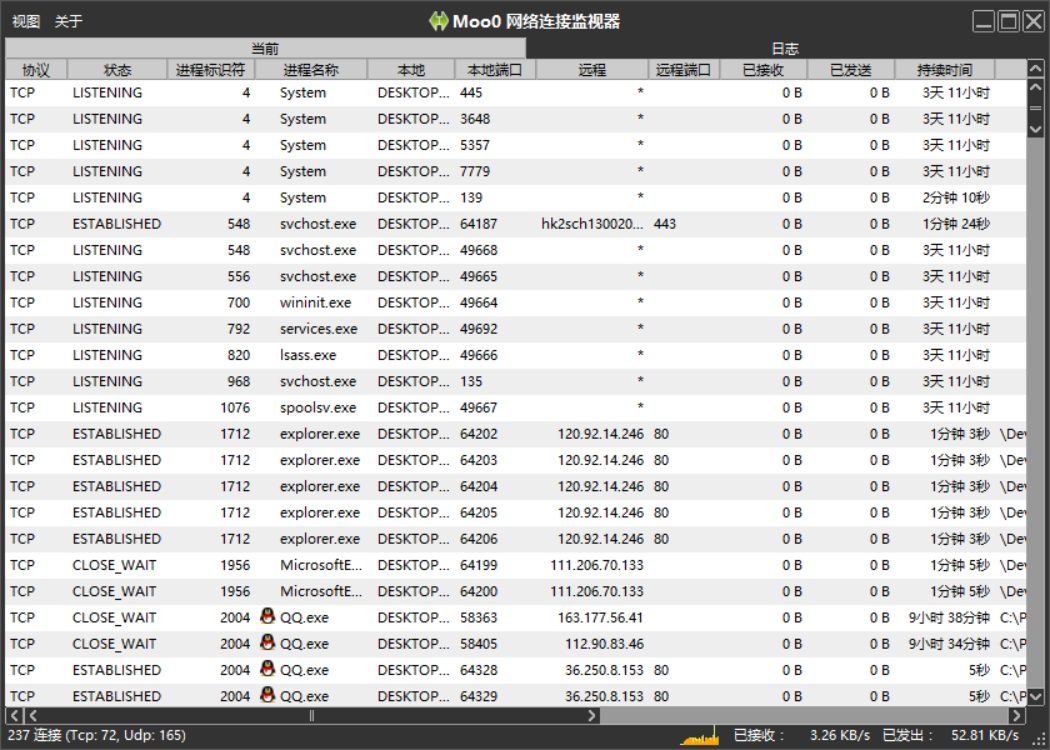Sort by 进程名称 column header
The height and width of the screenshot is (750, 1050).
pyautogui.click(x=311, y=70)
